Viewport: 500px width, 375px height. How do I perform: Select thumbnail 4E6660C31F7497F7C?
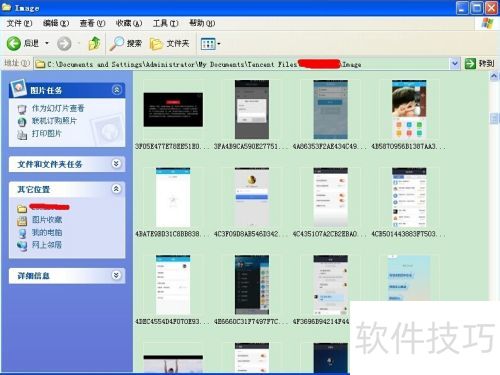coord(252,285)
